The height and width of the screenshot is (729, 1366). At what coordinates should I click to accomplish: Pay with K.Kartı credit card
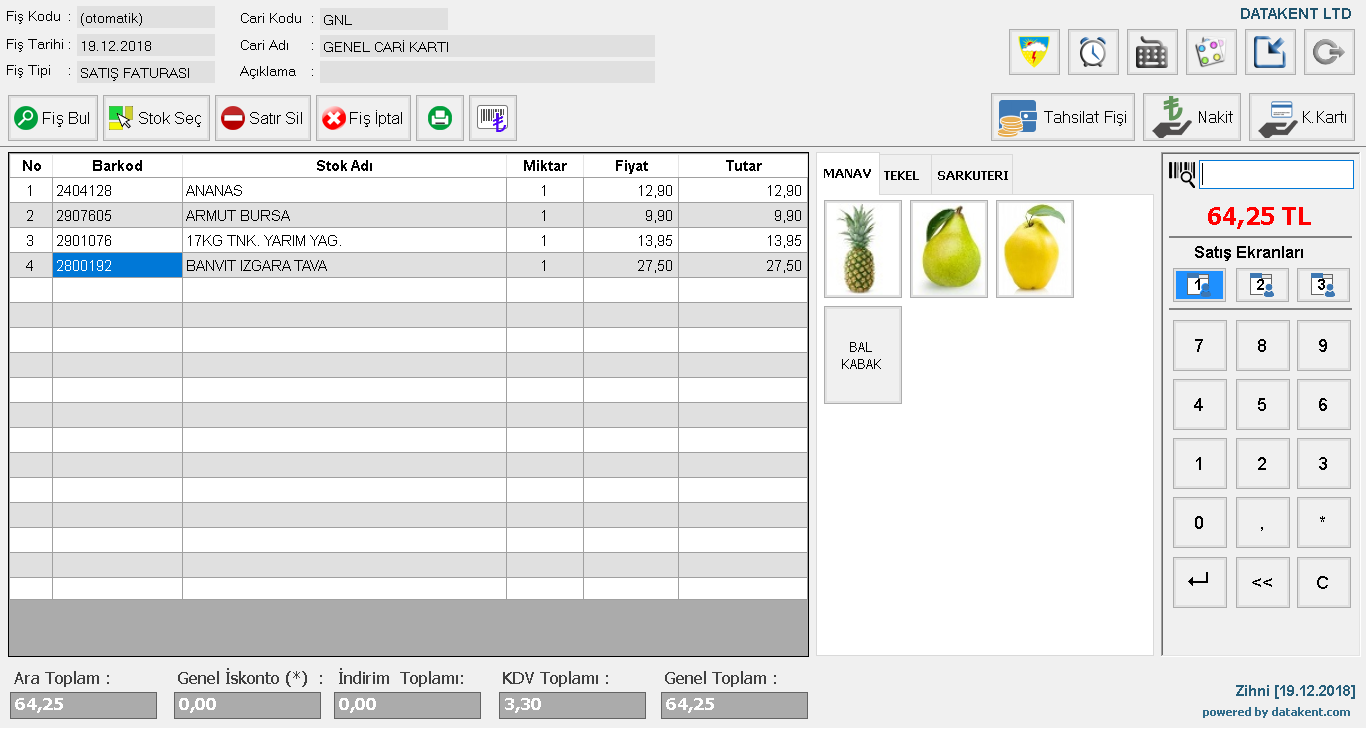(1302, 117)
